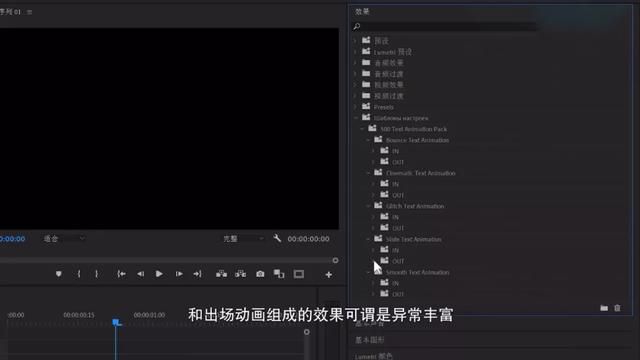Open the sequence 01 panel menu
Screen dimensions: 640x360
tap(29, 12)
